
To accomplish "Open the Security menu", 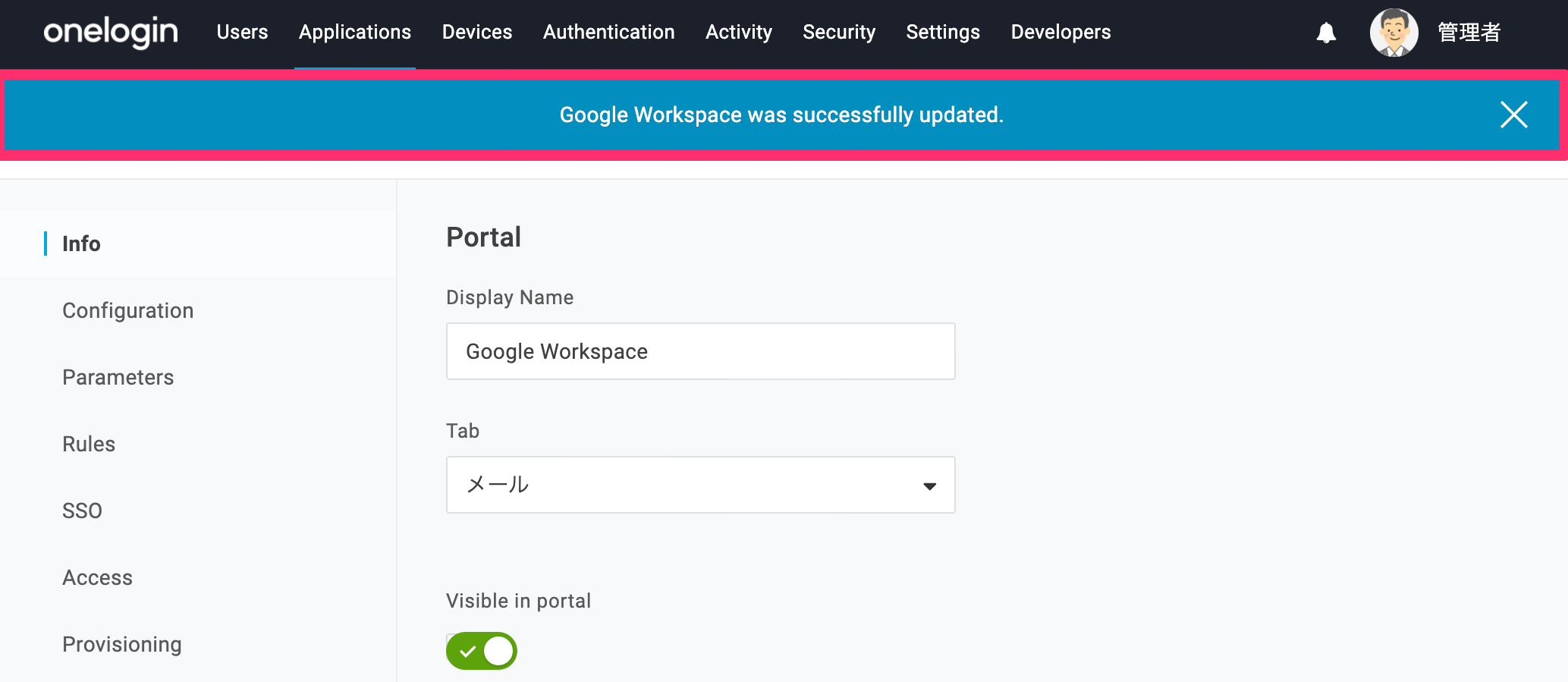I will click(839, 32).
